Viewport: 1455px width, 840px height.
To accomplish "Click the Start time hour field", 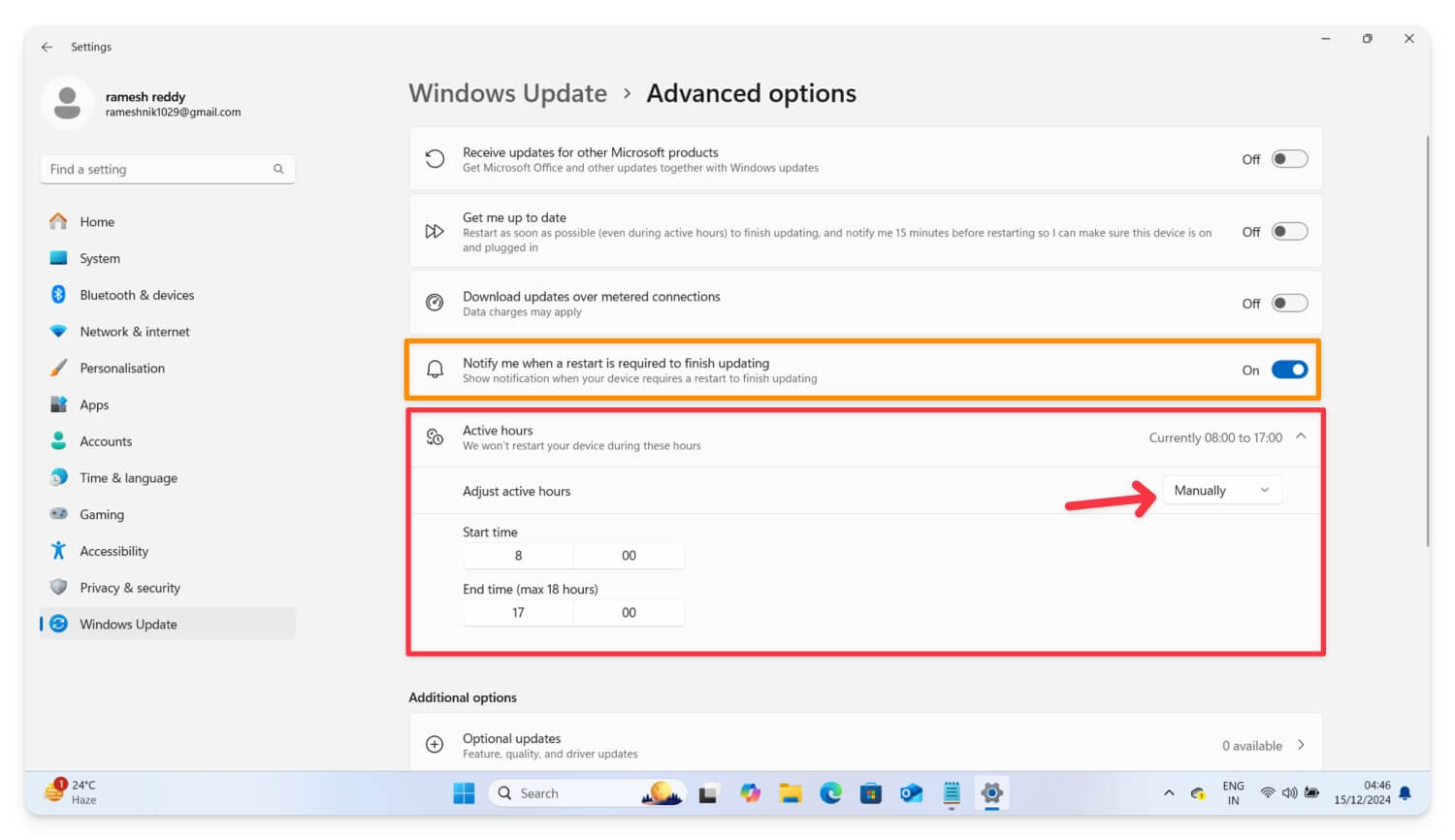I will 518,555.
